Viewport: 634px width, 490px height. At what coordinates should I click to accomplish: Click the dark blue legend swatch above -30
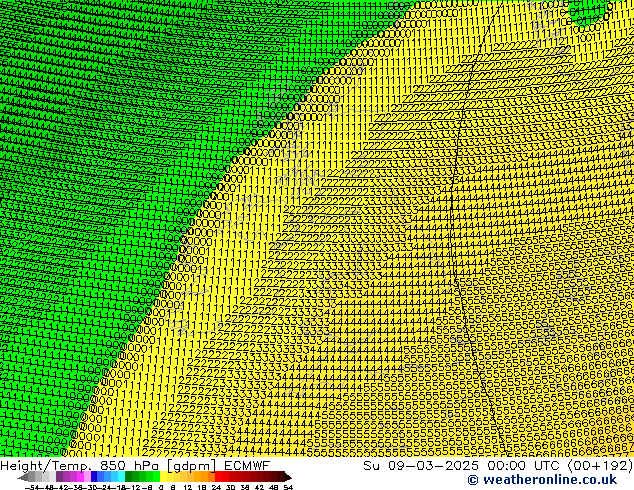(x=94, y=476)
